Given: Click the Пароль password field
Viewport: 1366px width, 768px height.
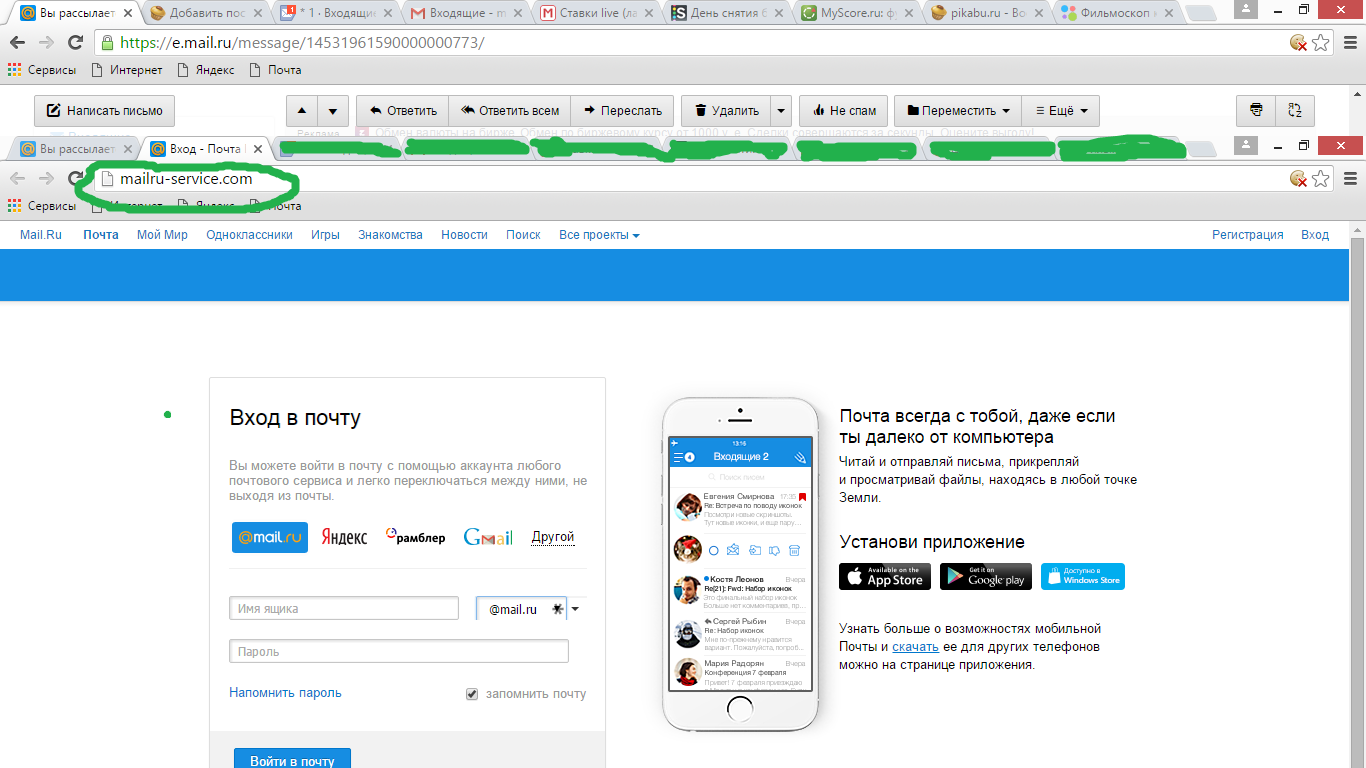Looking at the screenshot, I should click(399, 651).
